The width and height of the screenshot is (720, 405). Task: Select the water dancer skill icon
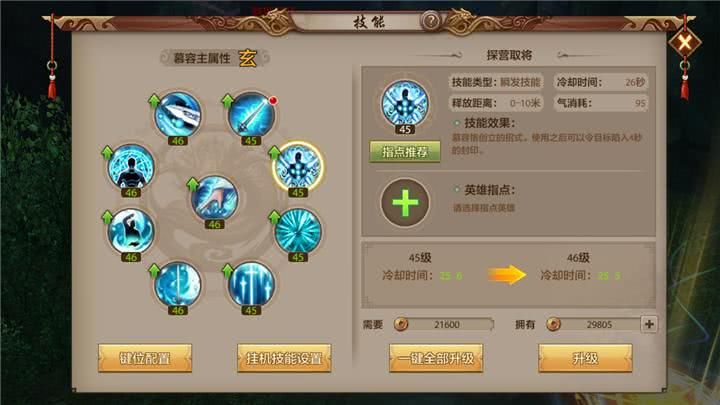(x=131, y=231)
